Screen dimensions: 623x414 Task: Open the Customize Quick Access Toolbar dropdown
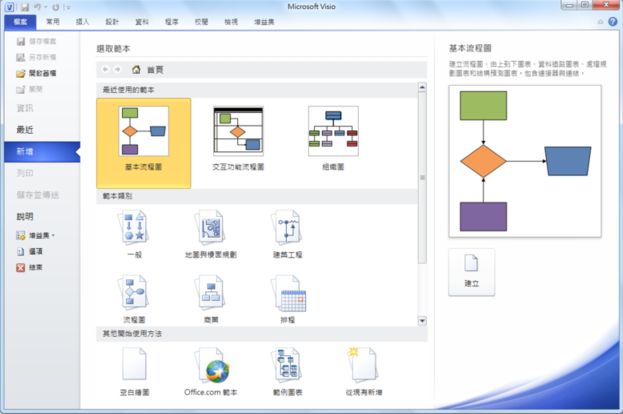[x=68, y=7]
